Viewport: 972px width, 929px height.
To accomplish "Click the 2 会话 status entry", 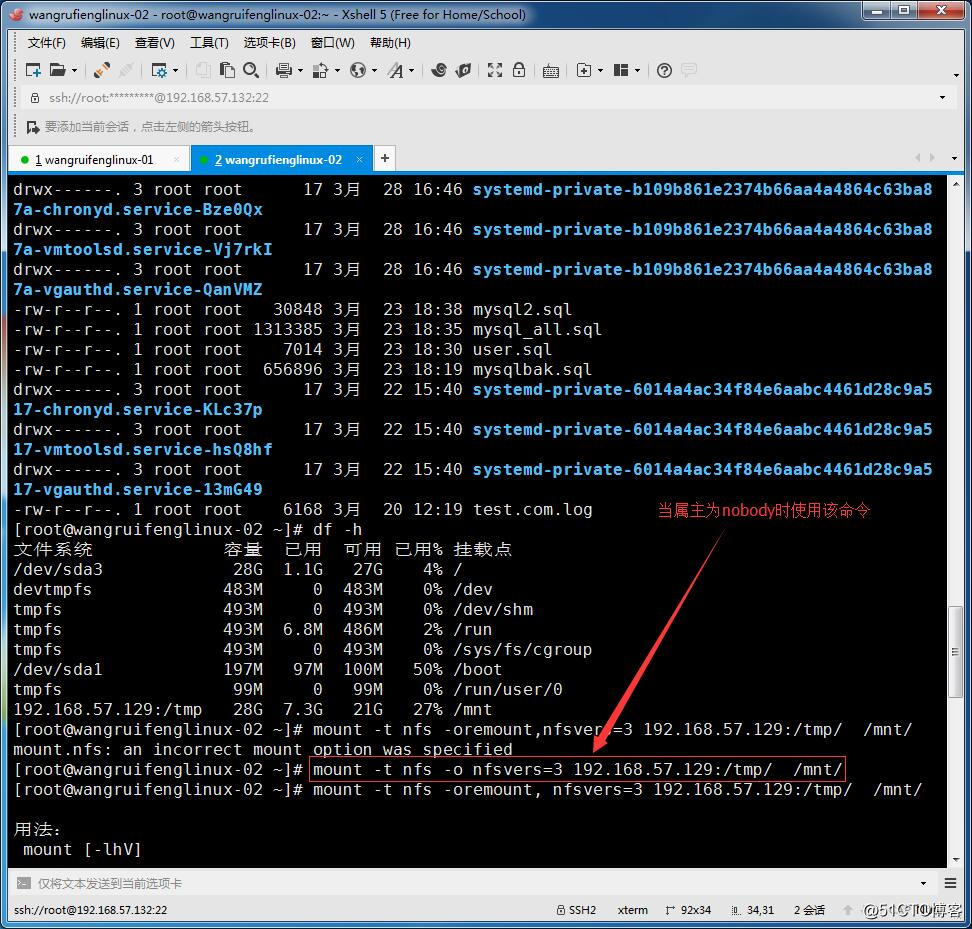I will coord(809,910).
